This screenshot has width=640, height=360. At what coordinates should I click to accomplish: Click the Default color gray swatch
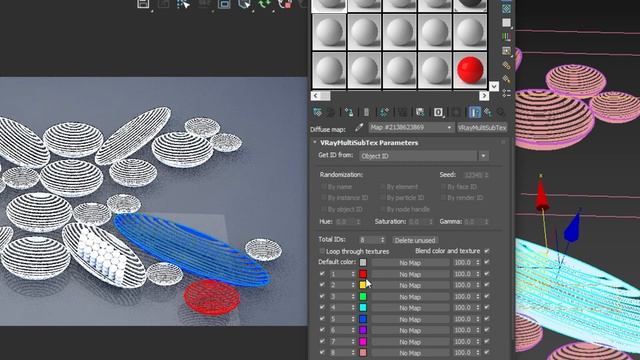pyautogui.click(x=363, y=262)
